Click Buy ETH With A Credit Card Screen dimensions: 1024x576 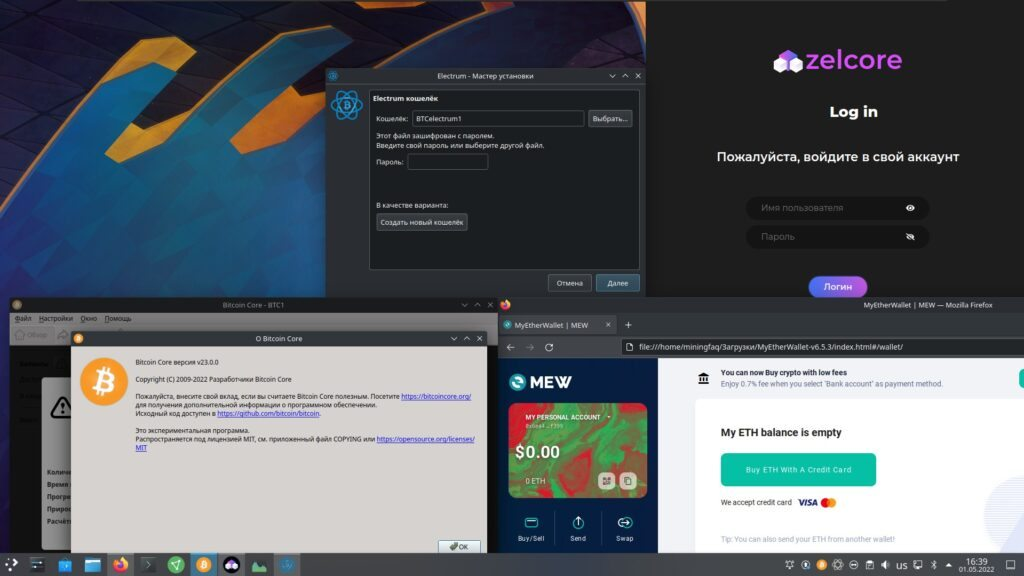click(798, 470)
